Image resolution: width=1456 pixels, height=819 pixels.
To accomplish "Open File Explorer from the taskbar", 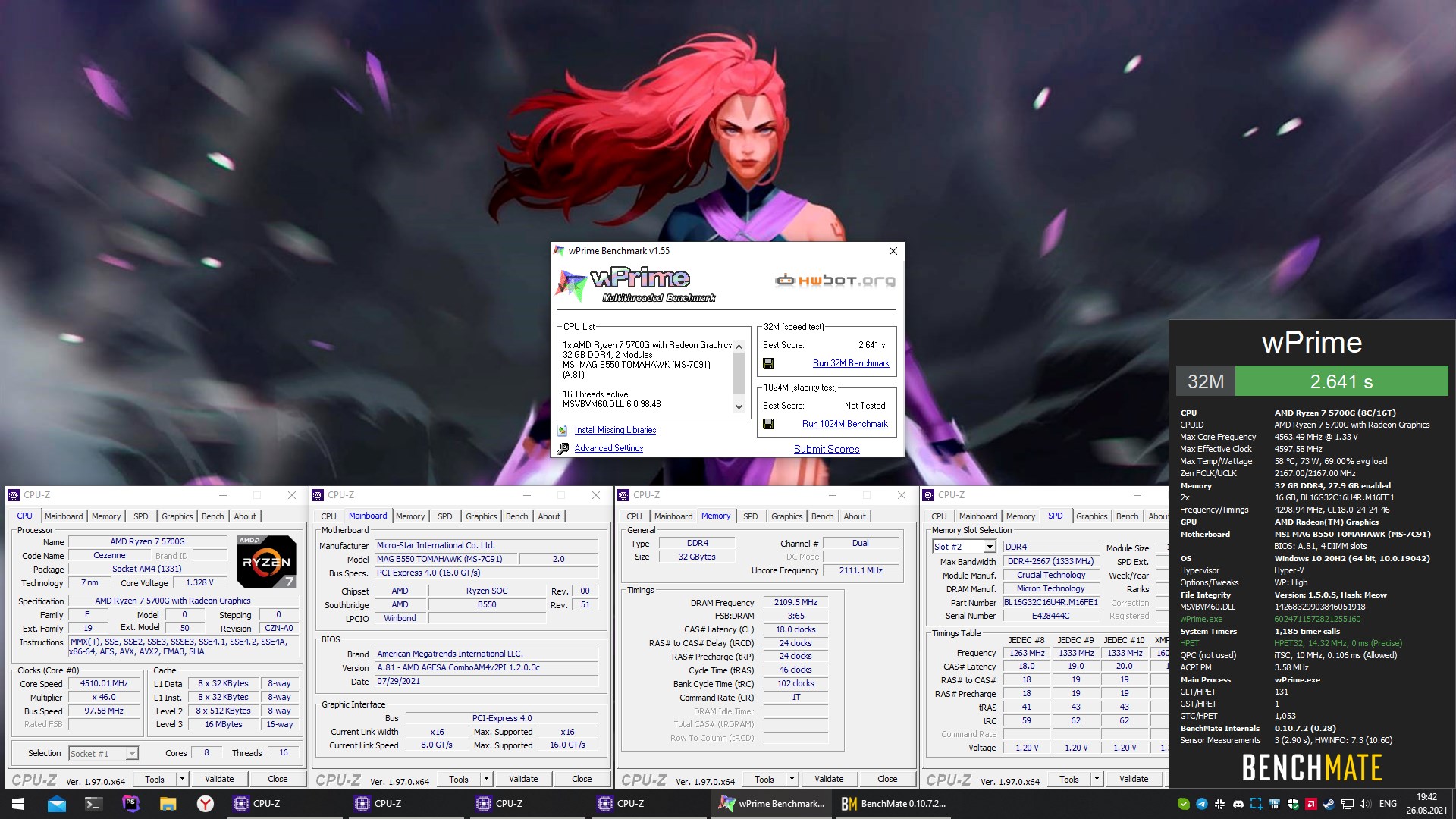I will pos(168,804).
